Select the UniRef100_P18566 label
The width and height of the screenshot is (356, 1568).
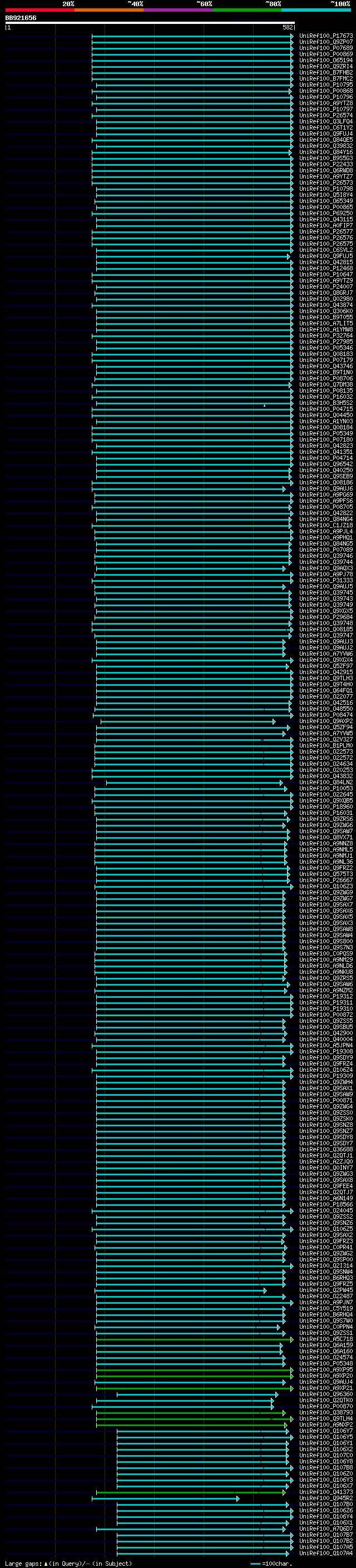325,1205
